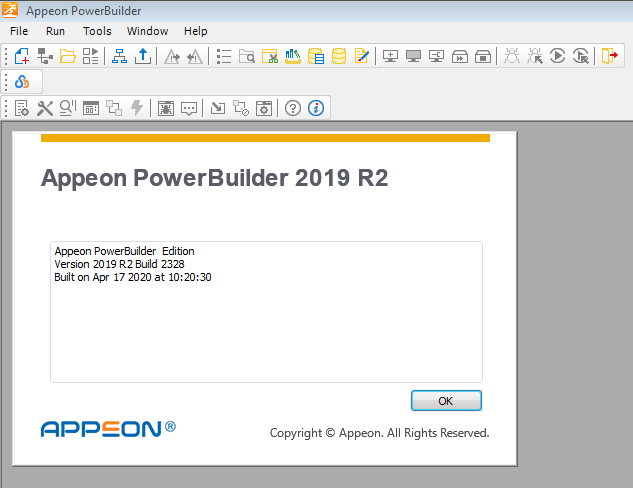Click the speech bubble ellipsis icon
Image resolution: width=633 pixels, height=488 pixels.
189,109
